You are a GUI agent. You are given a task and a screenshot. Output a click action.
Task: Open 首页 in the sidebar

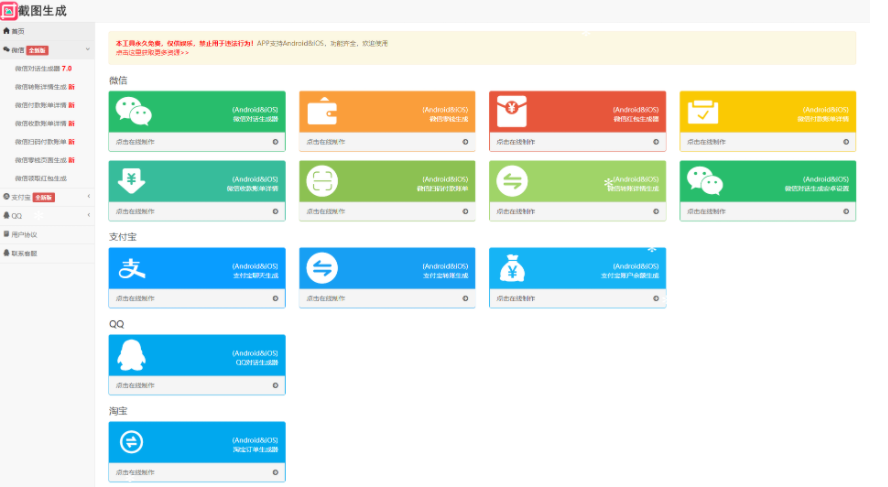click(15, 31)
